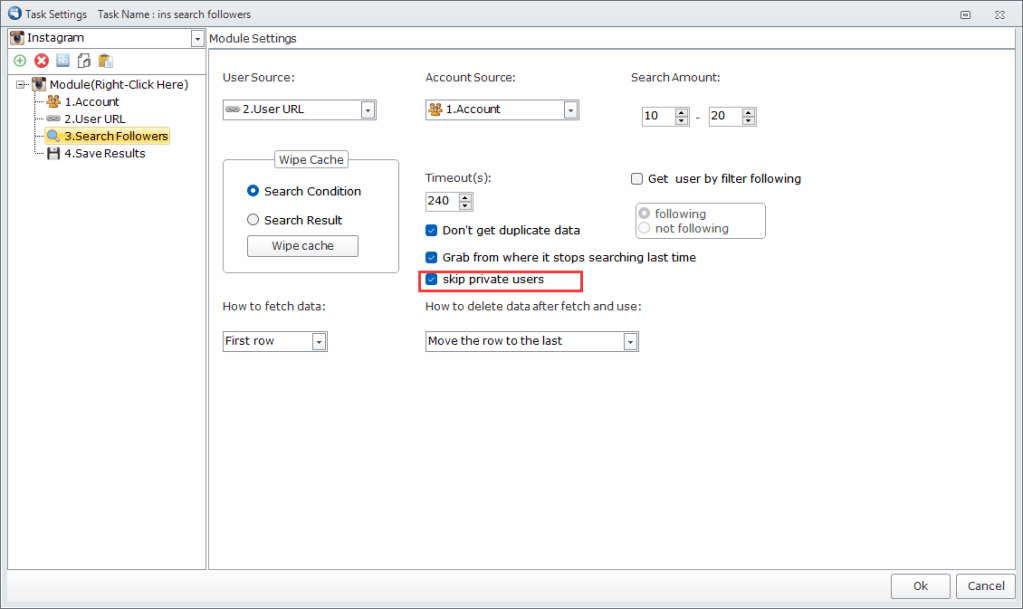Collapse the Module tree node
1023x609 pixels.
(x=21, y=85)
